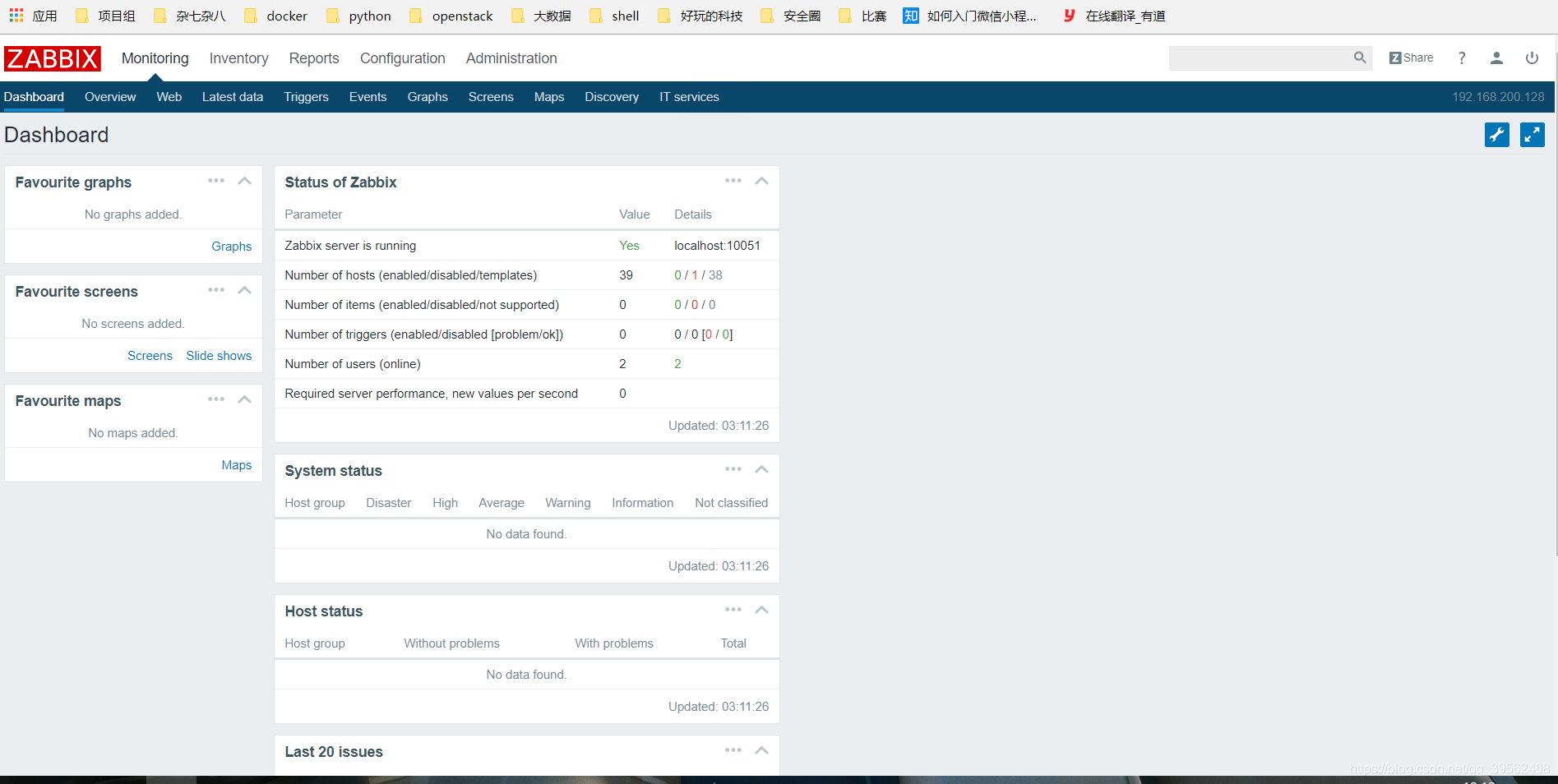Open the Favourite graphs widget menu dots
Image resolution: width=1558 pixels, height=784 pixels.
click(x=216, y=181)
